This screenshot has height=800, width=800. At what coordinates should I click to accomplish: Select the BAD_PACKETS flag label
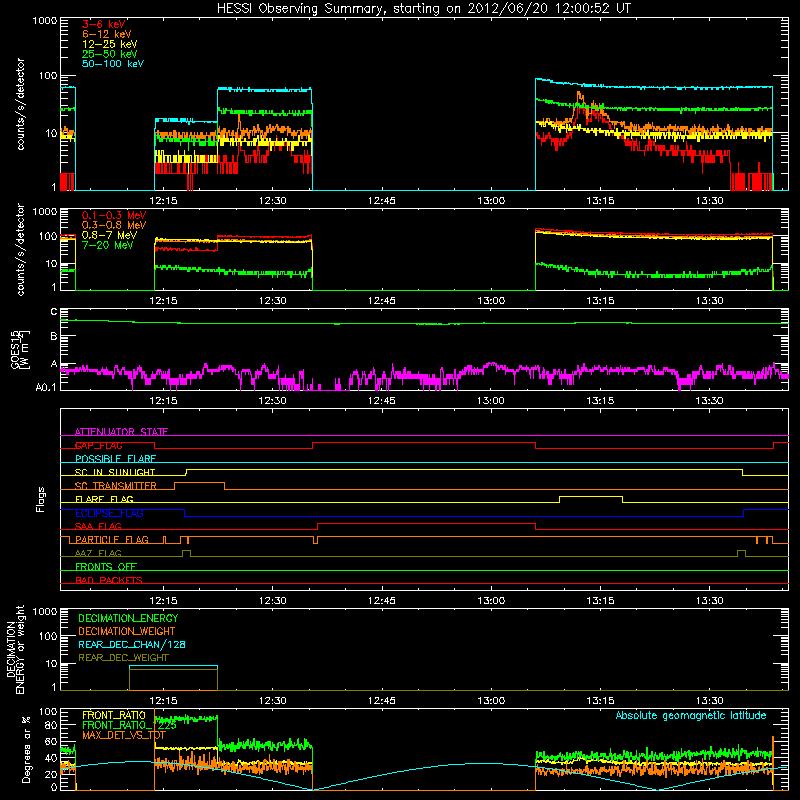pos(109,580)
